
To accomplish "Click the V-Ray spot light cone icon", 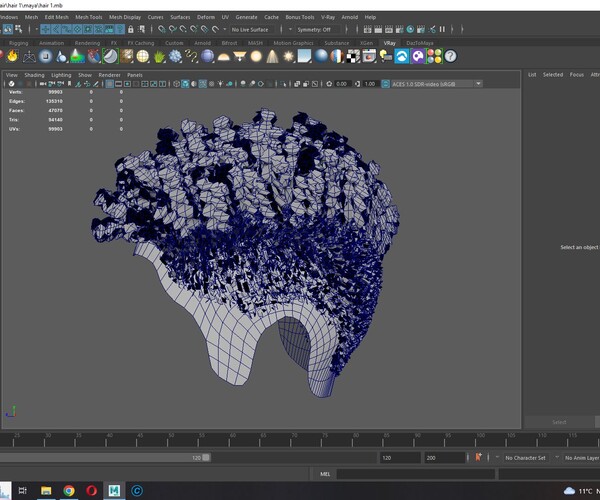I will coord(272,56).
